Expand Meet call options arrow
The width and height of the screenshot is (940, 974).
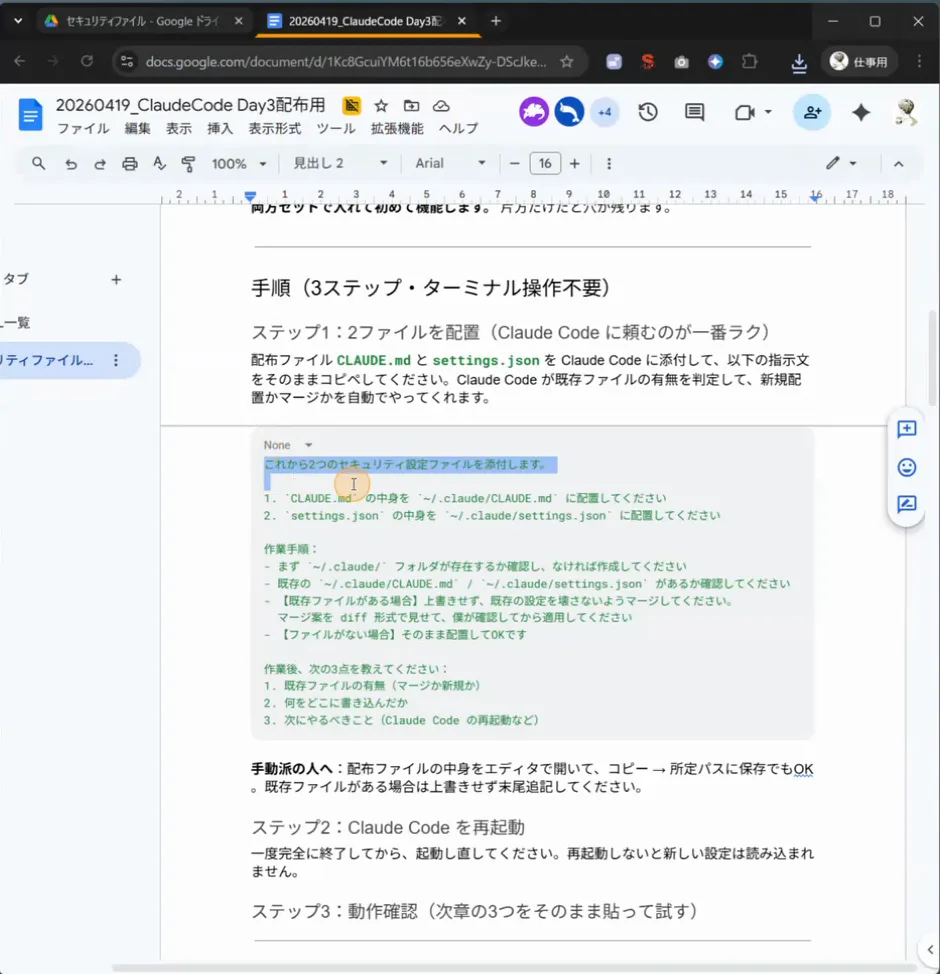pyautogui.click(x=768, y=112)
